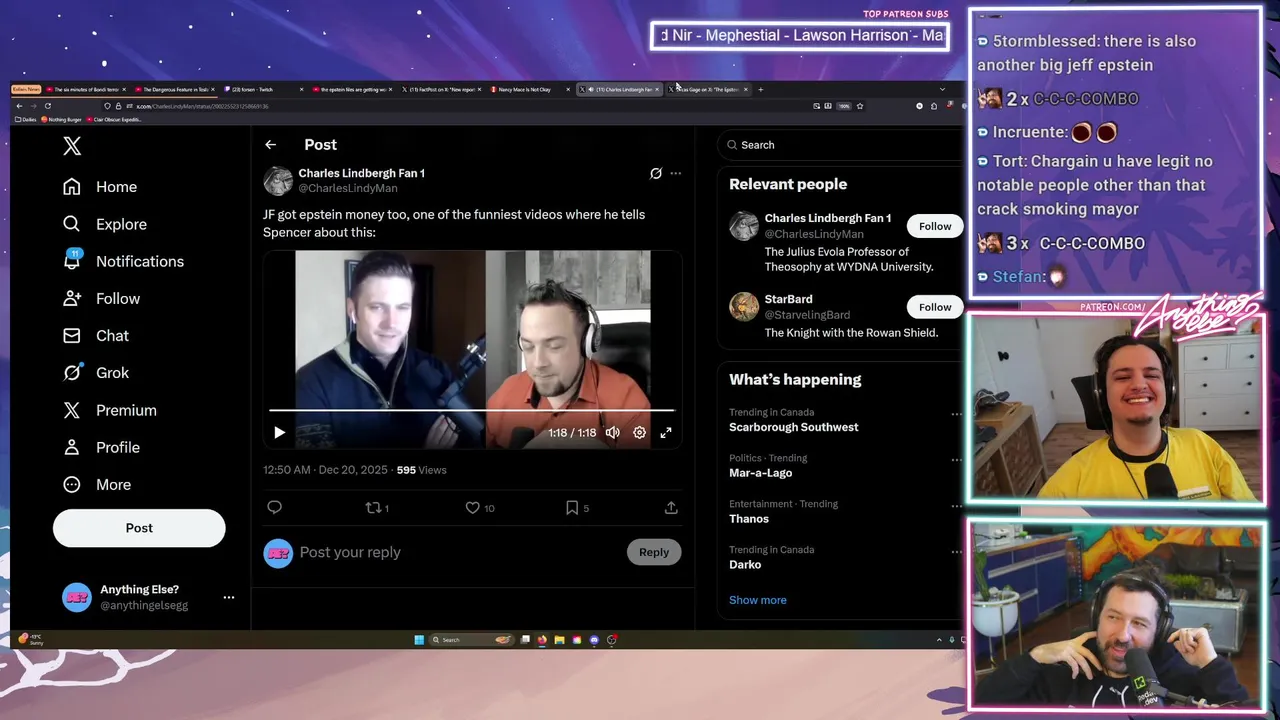The height and width of the screenshot is (720, 1280).
Task: Click the X logo in the sidebar
Action: tap(72, 146)
